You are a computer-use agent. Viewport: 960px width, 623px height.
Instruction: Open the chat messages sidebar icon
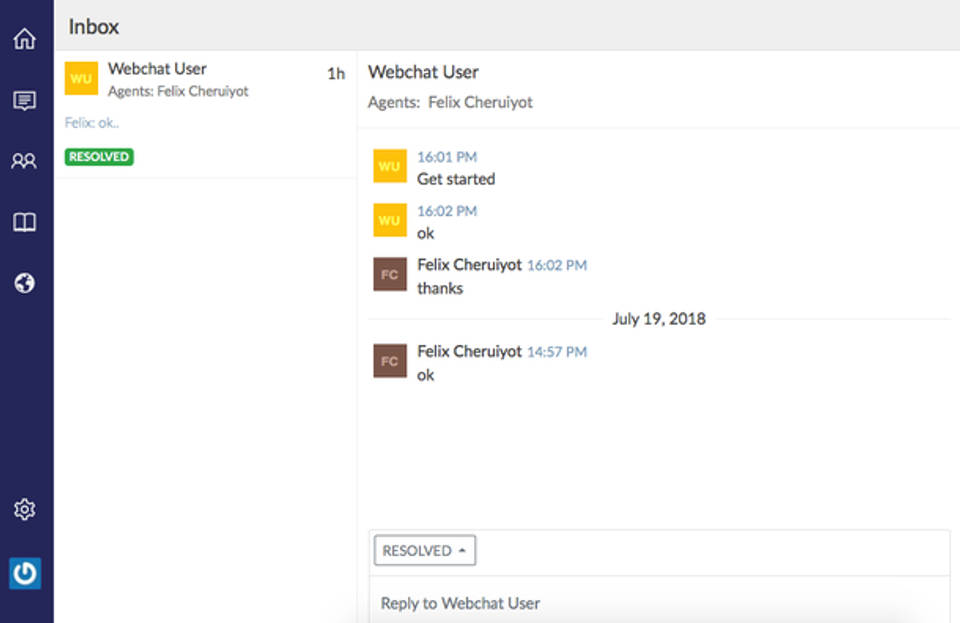click(x=25, y=100)
